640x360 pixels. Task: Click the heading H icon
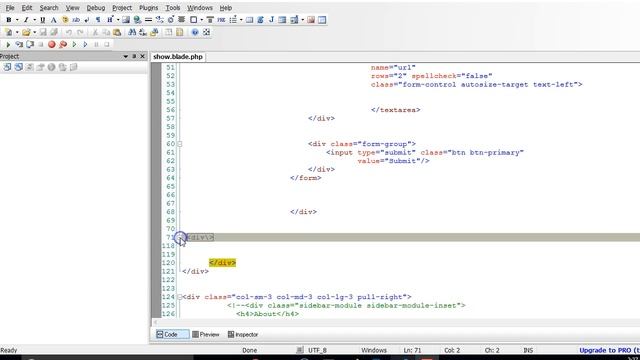click(110, 20)
